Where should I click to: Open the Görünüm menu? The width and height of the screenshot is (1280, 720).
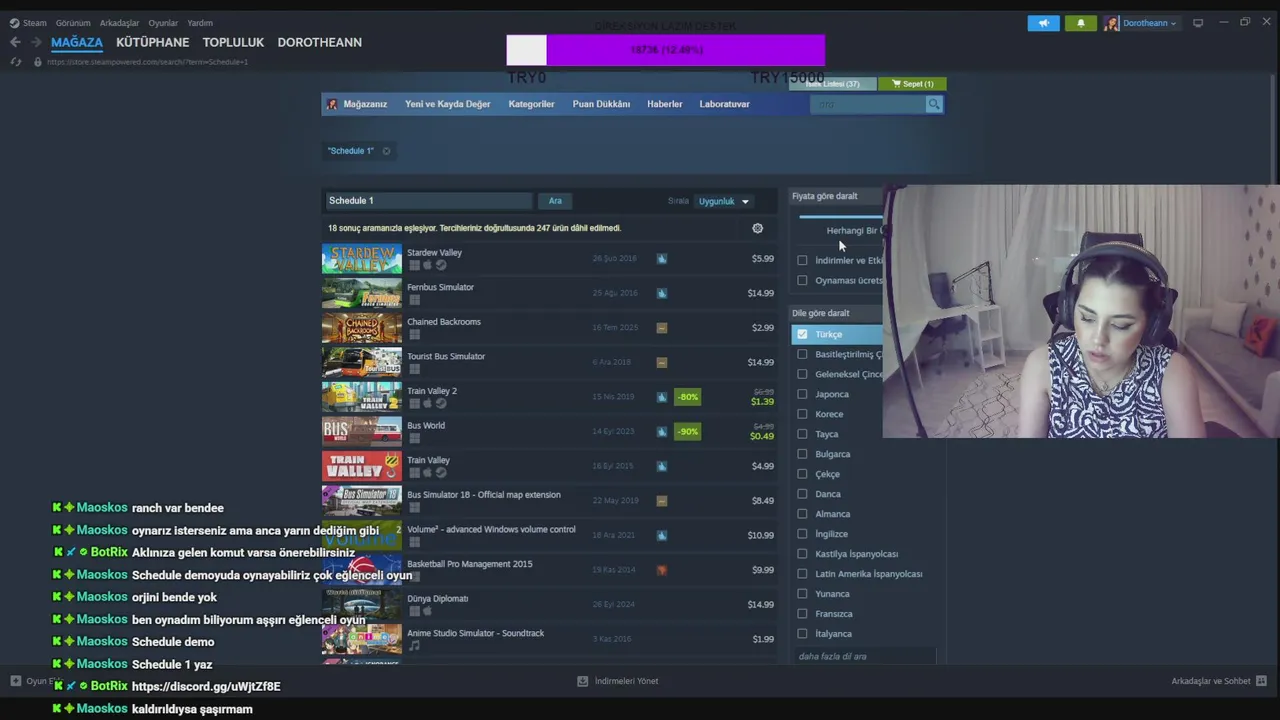coord(73,23)
